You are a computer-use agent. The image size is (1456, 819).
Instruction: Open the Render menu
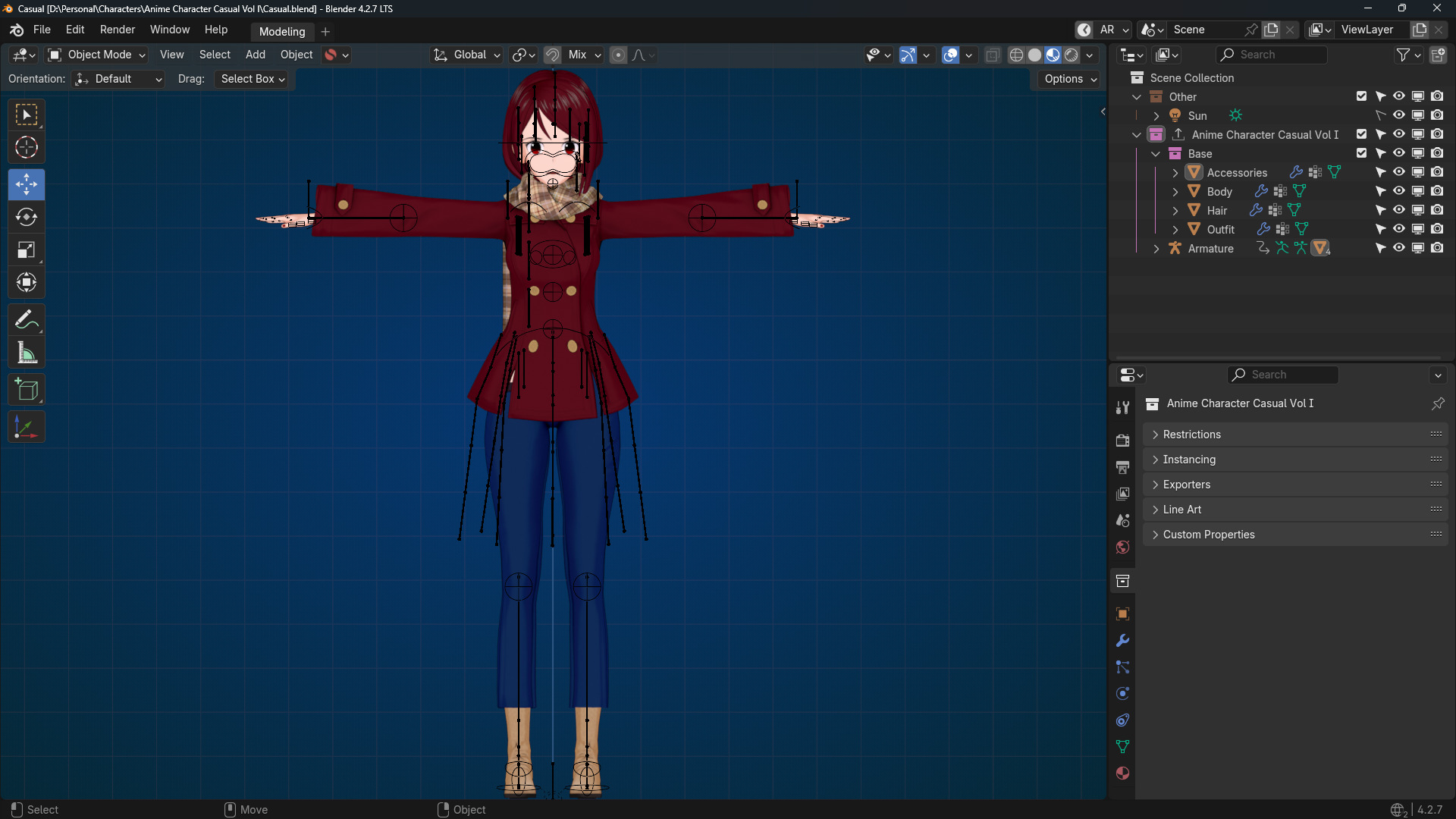118,30
